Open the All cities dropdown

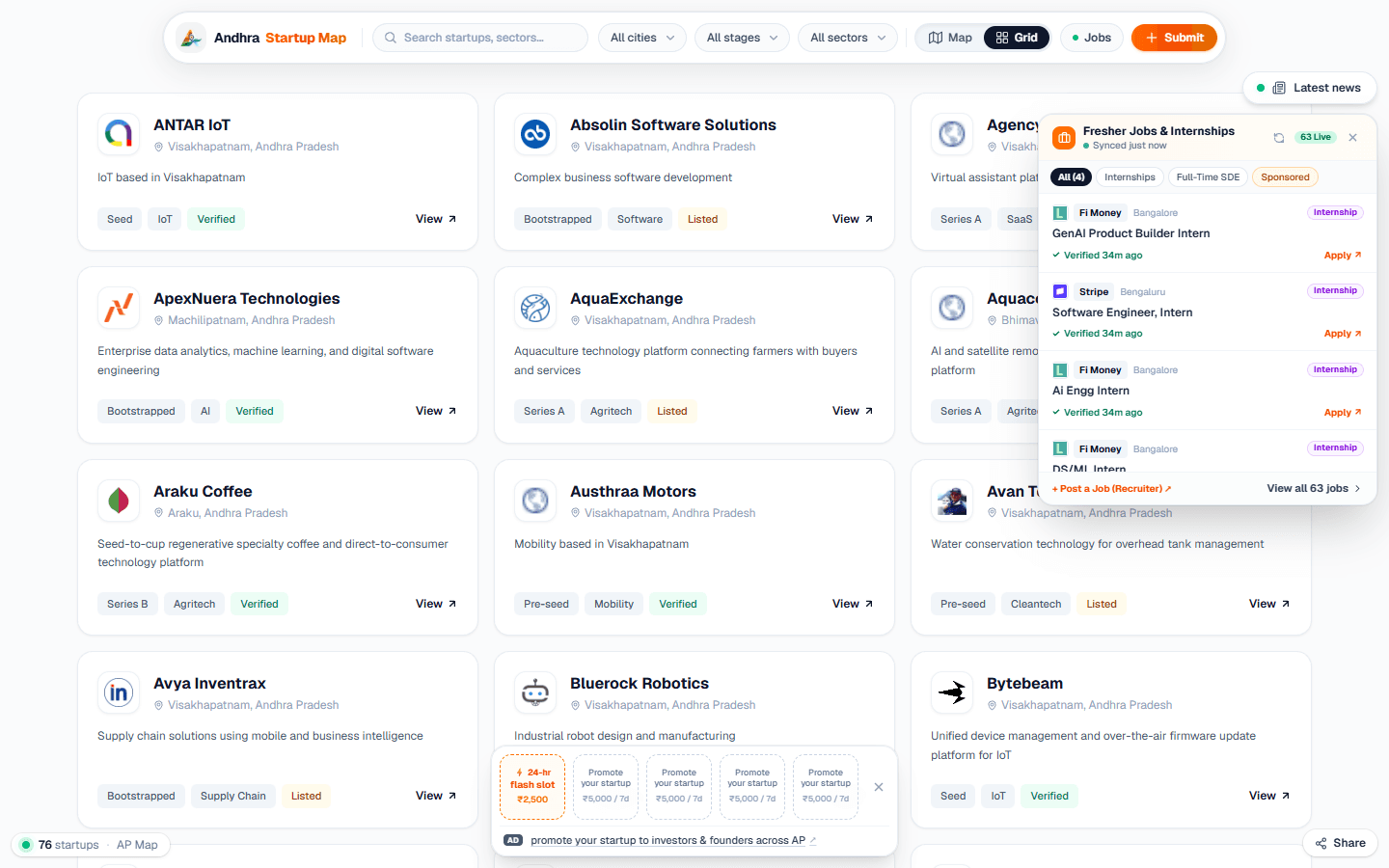click(x=642, y=38)
